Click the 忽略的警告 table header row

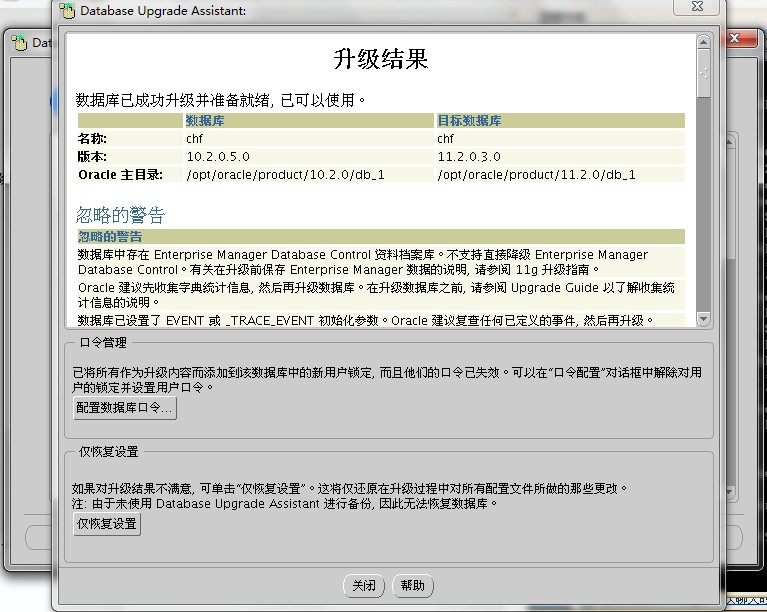coord(381,237)
